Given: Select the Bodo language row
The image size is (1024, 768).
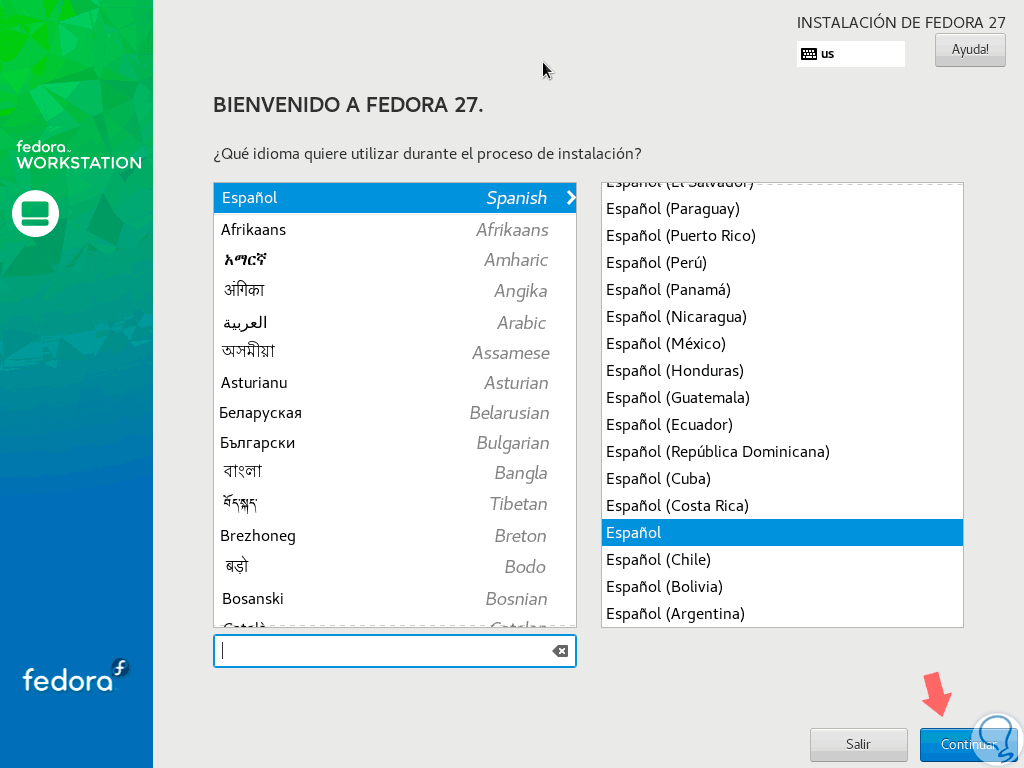Looking at the screenshot, I should [394, 566].
